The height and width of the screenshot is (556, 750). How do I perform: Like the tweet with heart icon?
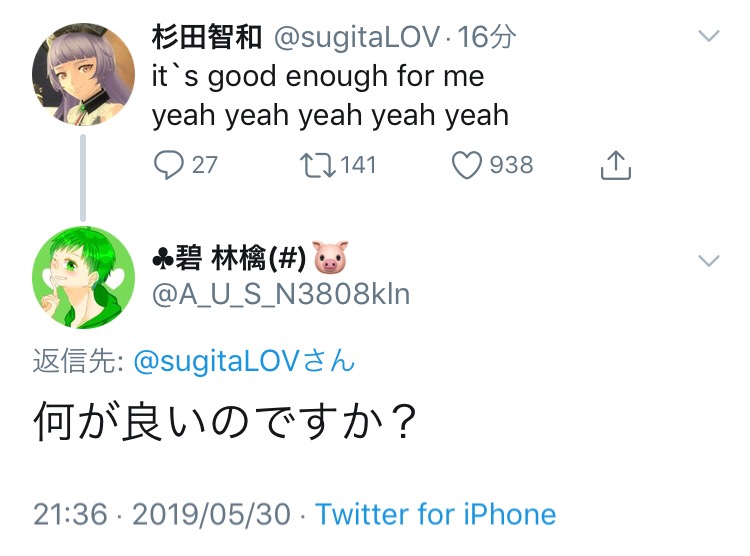(x=467, y=164)
